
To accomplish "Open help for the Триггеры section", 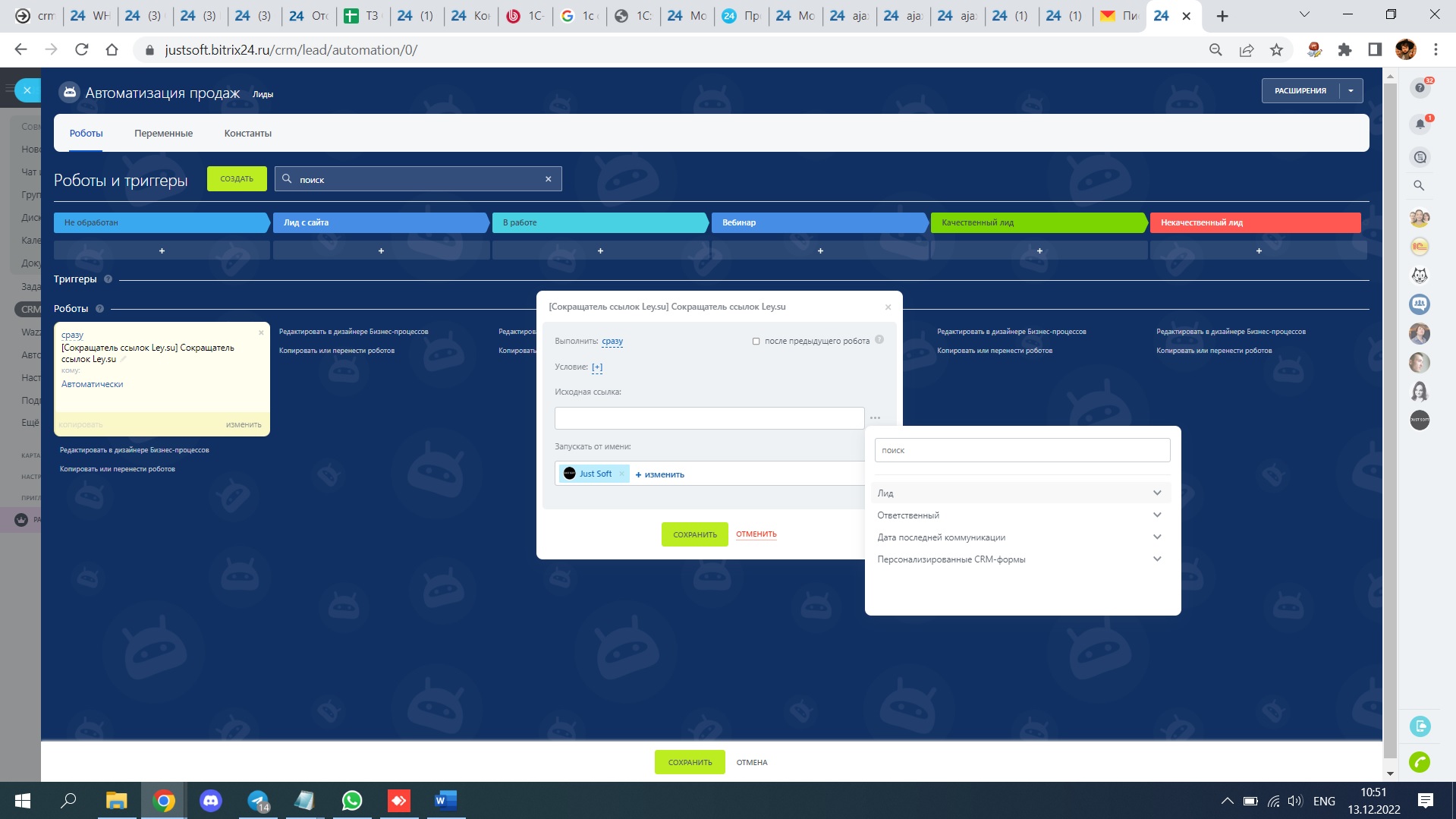I will (108, 279).
